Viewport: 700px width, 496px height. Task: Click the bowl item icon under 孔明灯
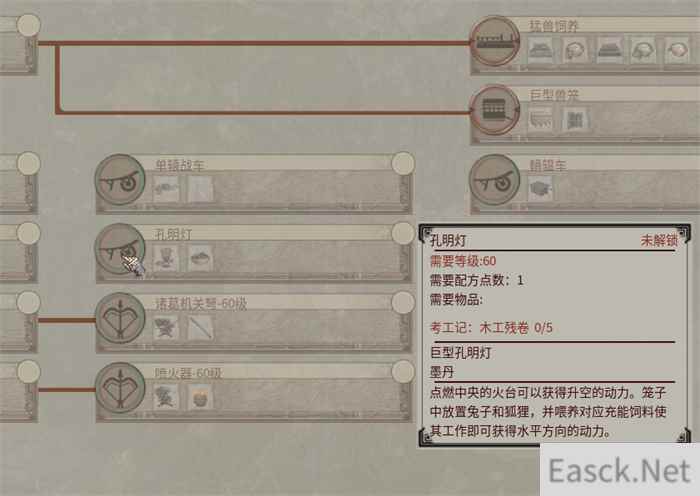[x=200, y=258]
